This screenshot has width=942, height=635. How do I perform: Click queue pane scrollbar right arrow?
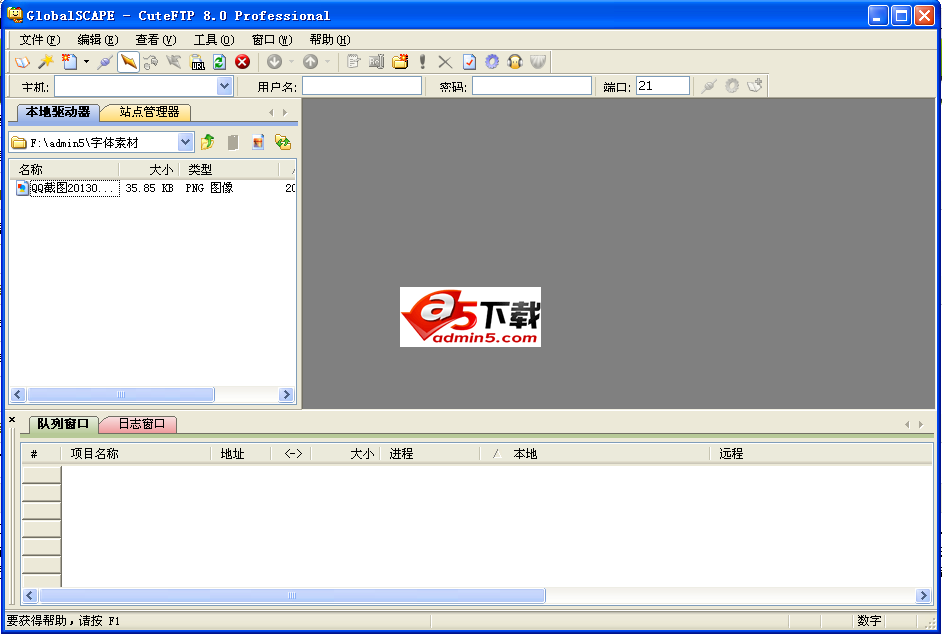pyautogui.click(x=923, y=595)
